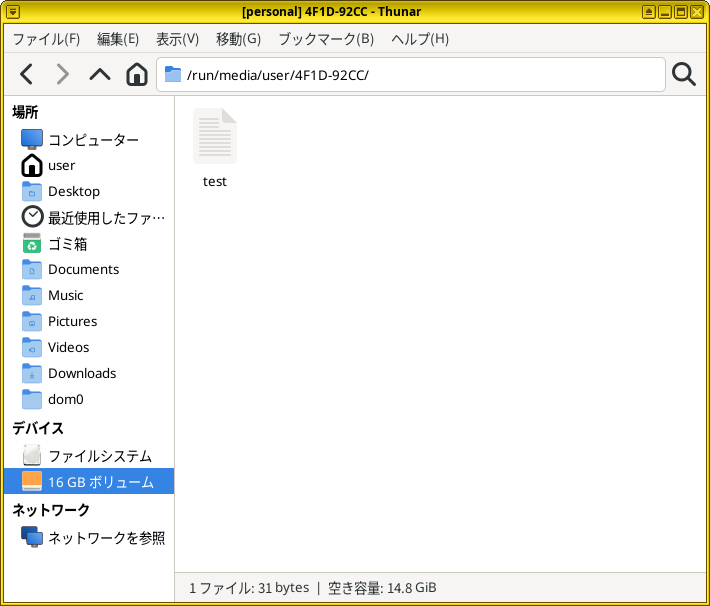Click the Pictures folder icon
710x606 pixels.
[32, 321]
